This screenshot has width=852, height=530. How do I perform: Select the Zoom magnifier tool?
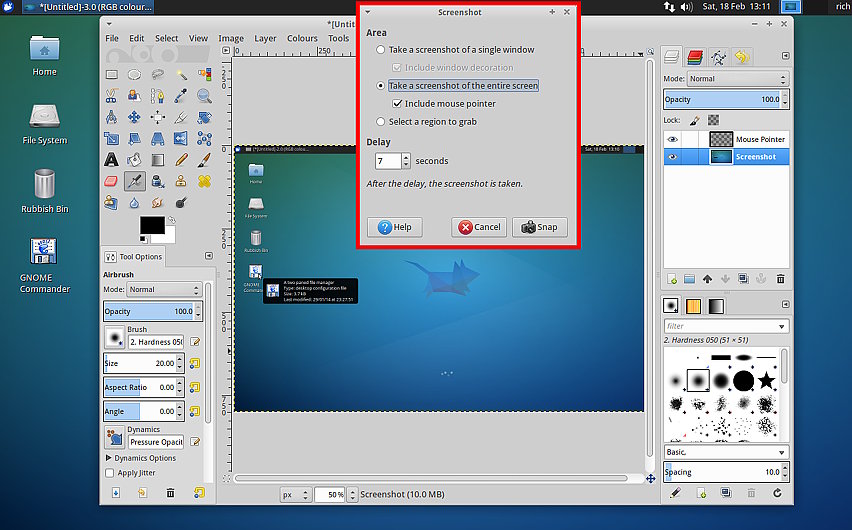pyautogui.click(x=204, y=96)
